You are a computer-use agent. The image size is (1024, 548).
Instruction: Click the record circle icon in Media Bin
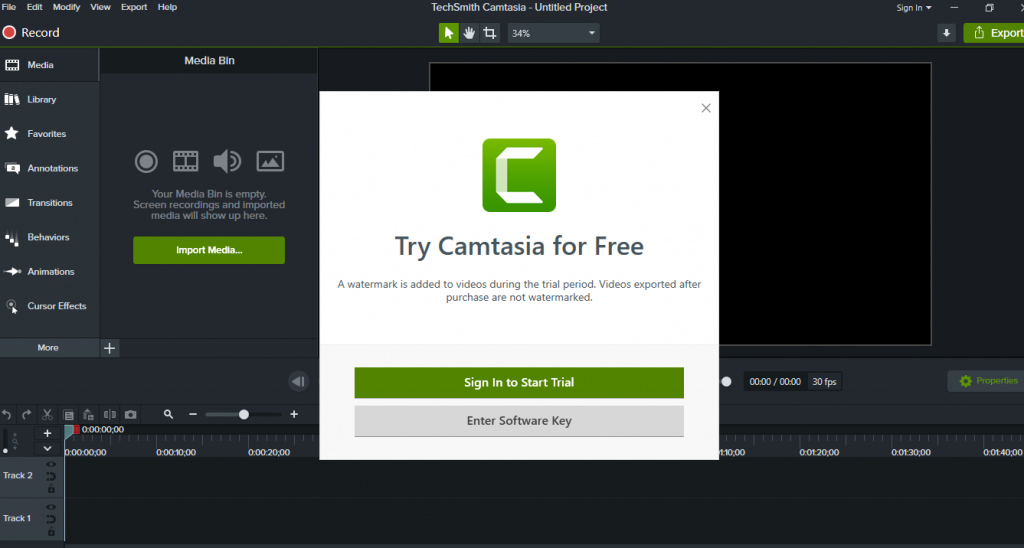[x=146, y=161]
